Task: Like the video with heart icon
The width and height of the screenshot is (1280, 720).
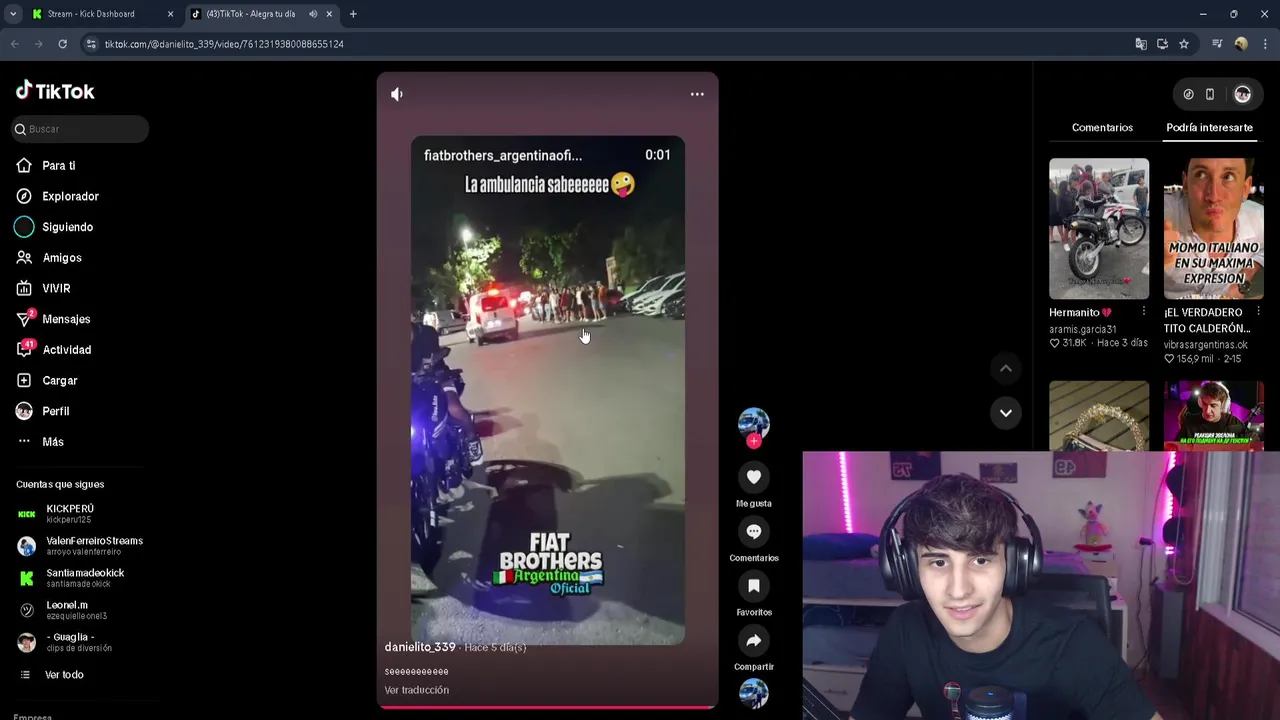Action: [754, 477]
